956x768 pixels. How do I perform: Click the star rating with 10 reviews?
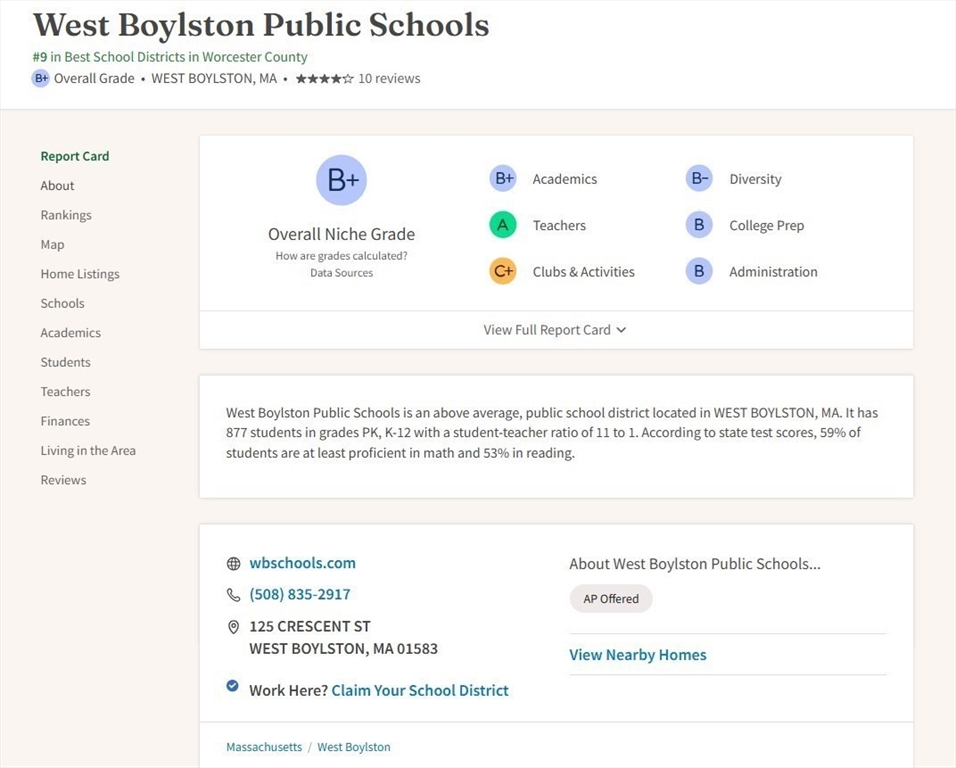[x=357, y=79]
